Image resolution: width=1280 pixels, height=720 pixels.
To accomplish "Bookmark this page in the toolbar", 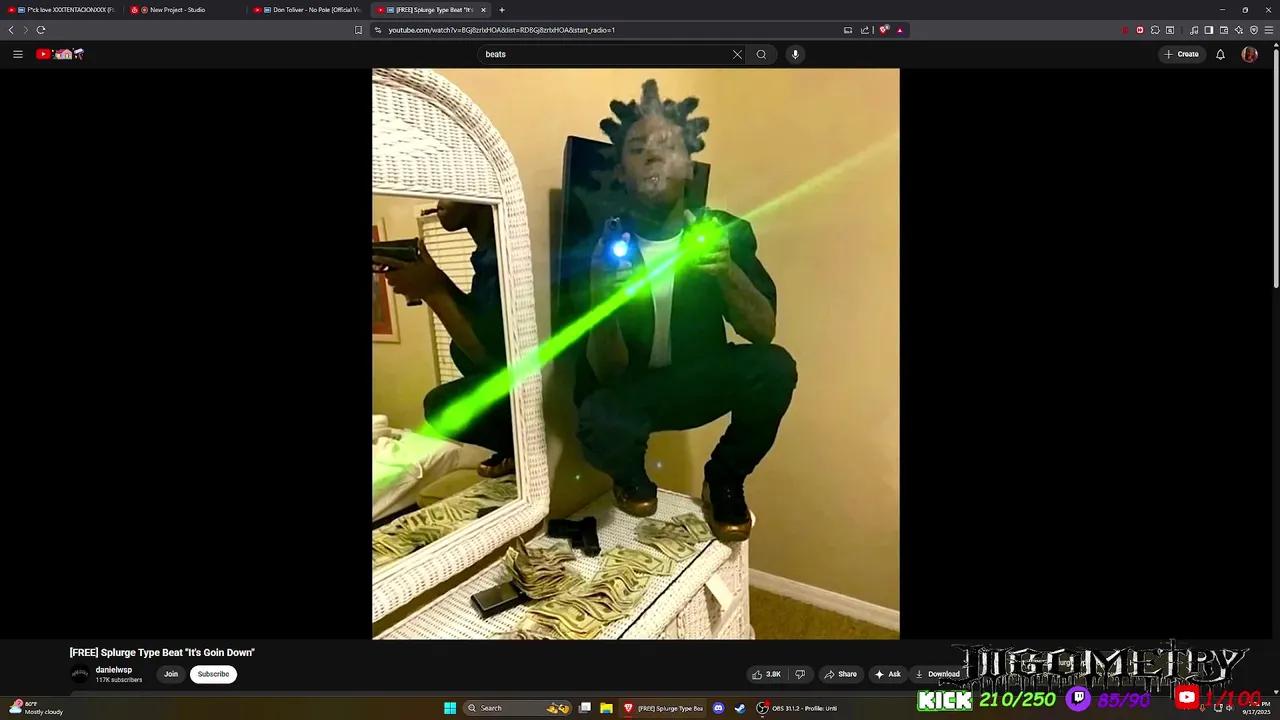I will [358, 30].
